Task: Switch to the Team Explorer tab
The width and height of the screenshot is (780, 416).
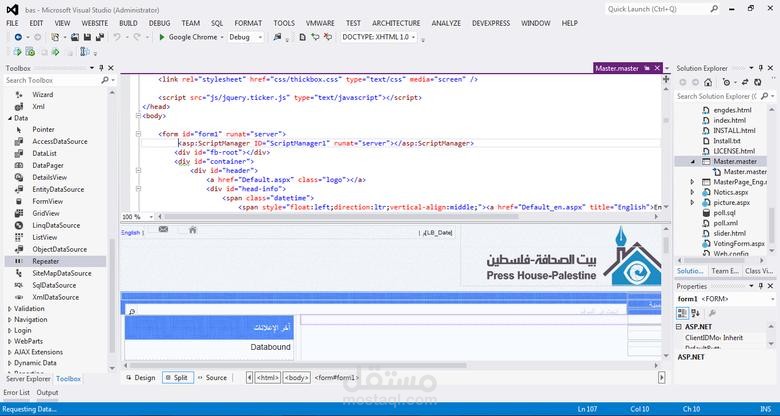Action: (725, 271)
